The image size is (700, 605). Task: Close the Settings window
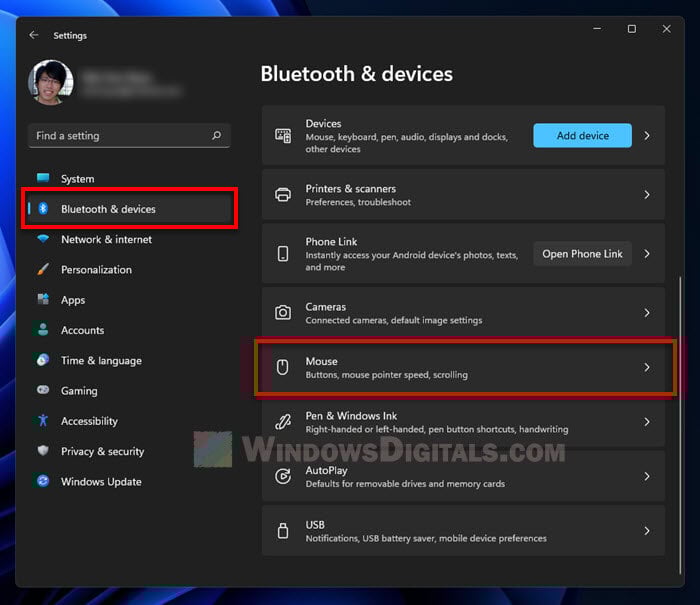click(667, 29)
